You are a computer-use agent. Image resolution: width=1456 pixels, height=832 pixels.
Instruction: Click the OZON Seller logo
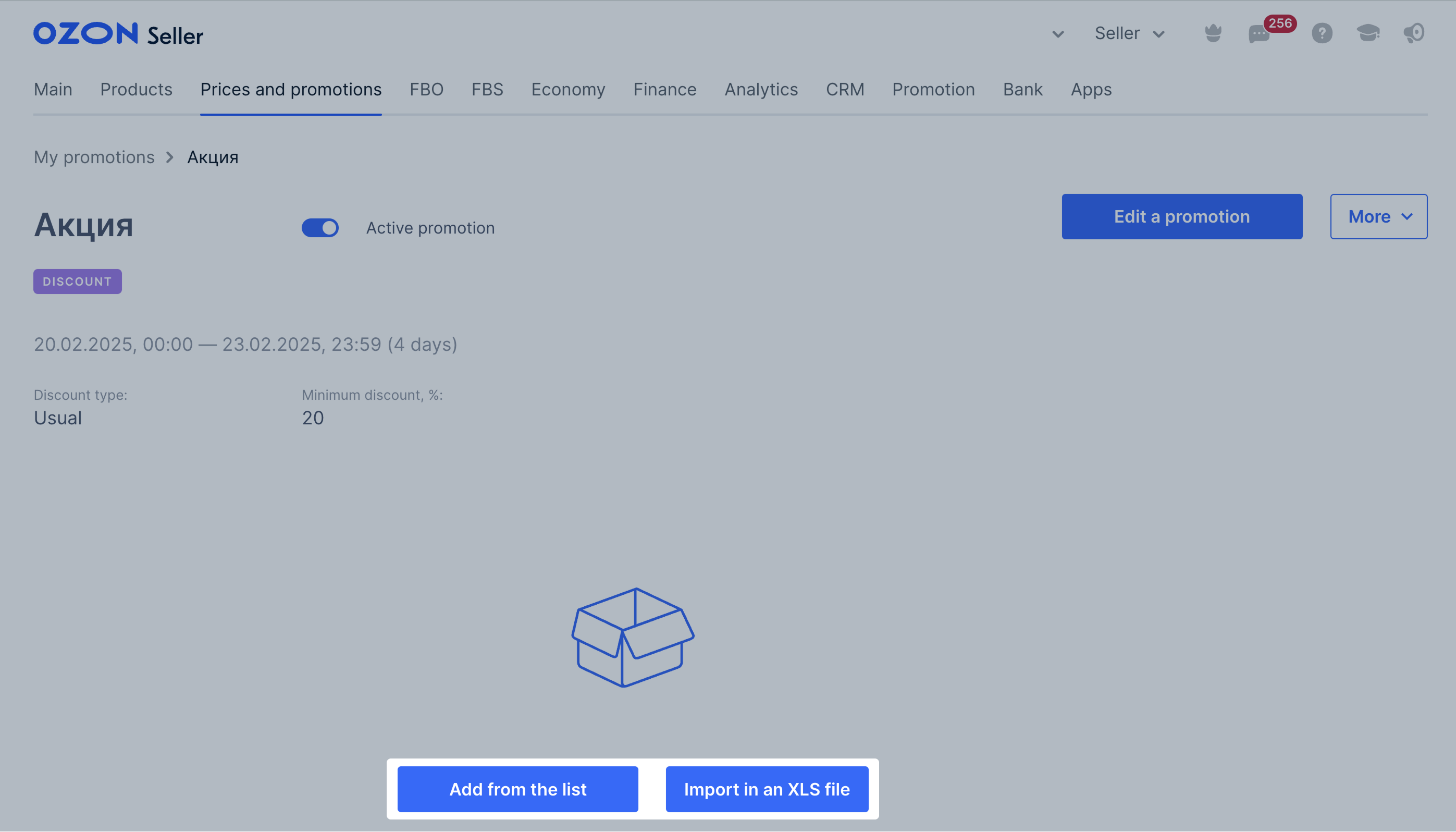(118, 34)
